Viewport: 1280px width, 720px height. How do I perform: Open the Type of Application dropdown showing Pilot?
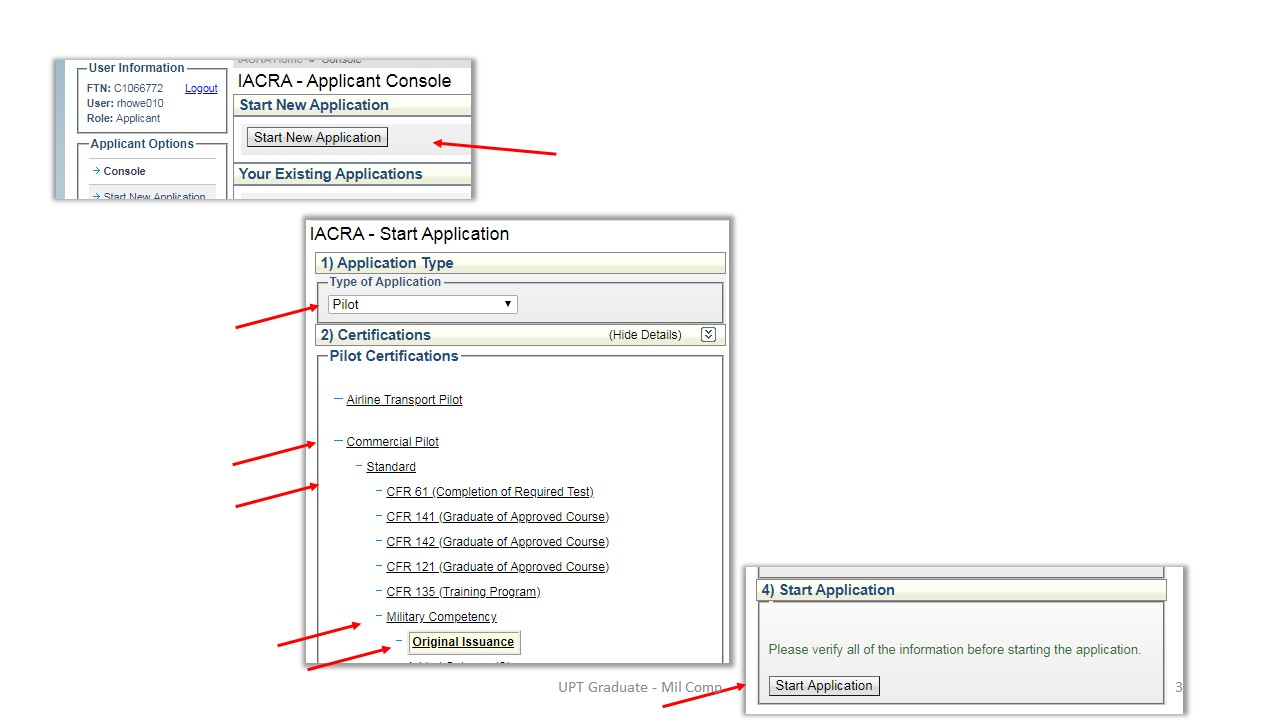(x=423, y=304)
